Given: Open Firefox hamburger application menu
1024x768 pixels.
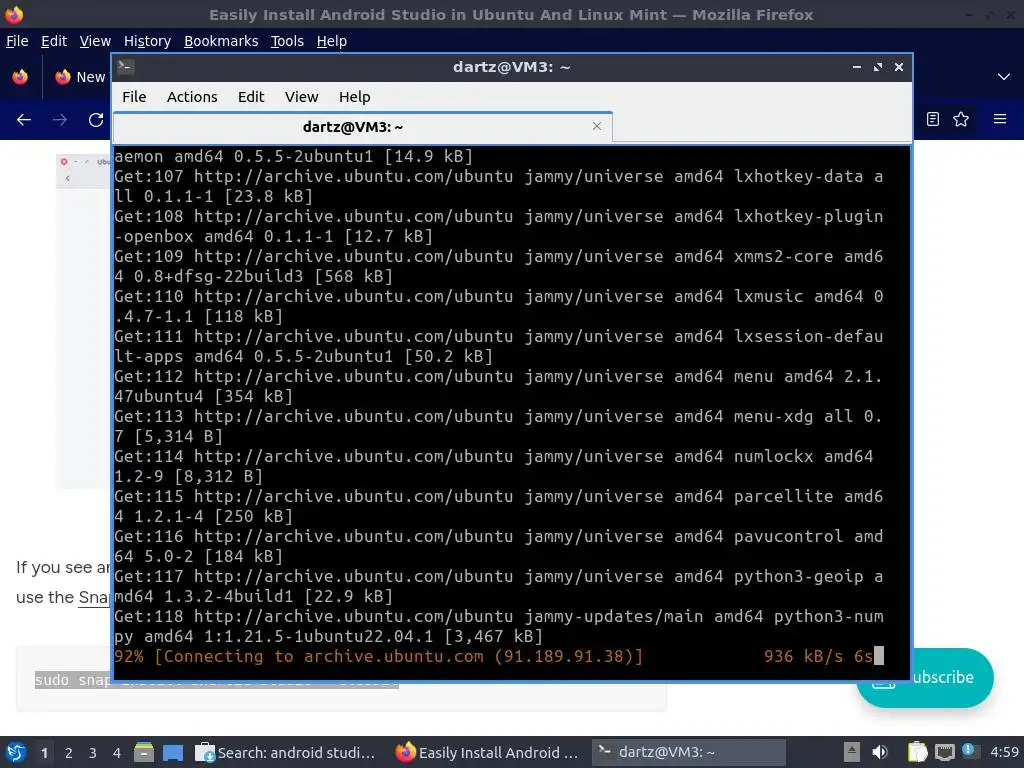Looking at the screenshot, I should (x=1000, y=119).
